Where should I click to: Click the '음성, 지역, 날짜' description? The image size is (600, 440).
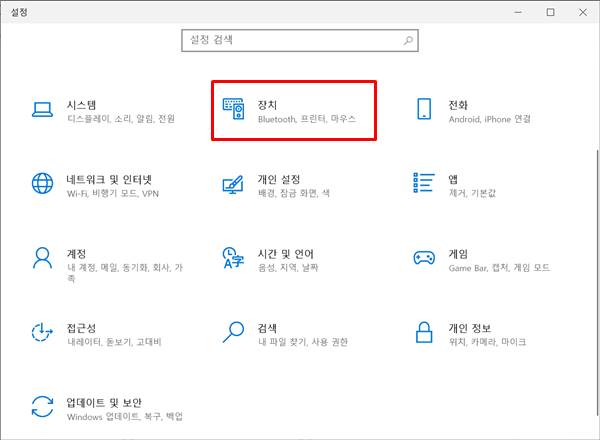(x=288, y=267)
